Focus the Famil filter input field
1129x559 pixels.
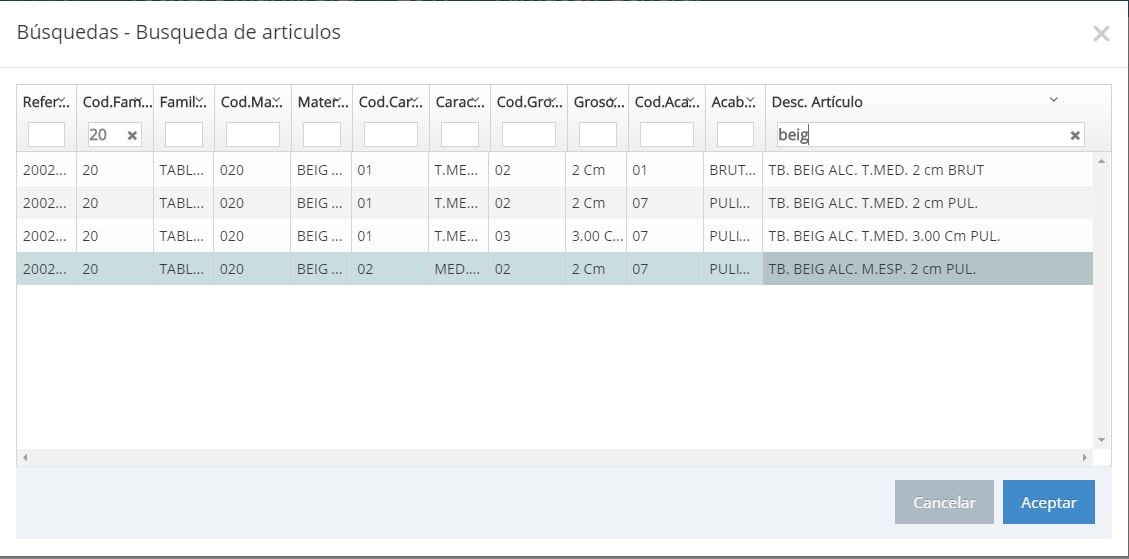[x=184, y=135]
